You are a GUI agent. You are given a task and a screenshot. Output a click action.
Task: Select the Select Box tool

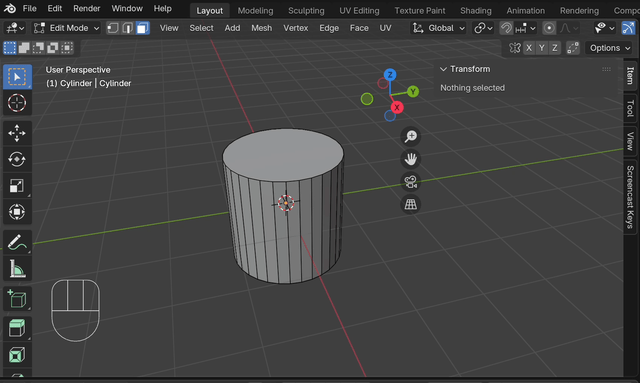17,77
